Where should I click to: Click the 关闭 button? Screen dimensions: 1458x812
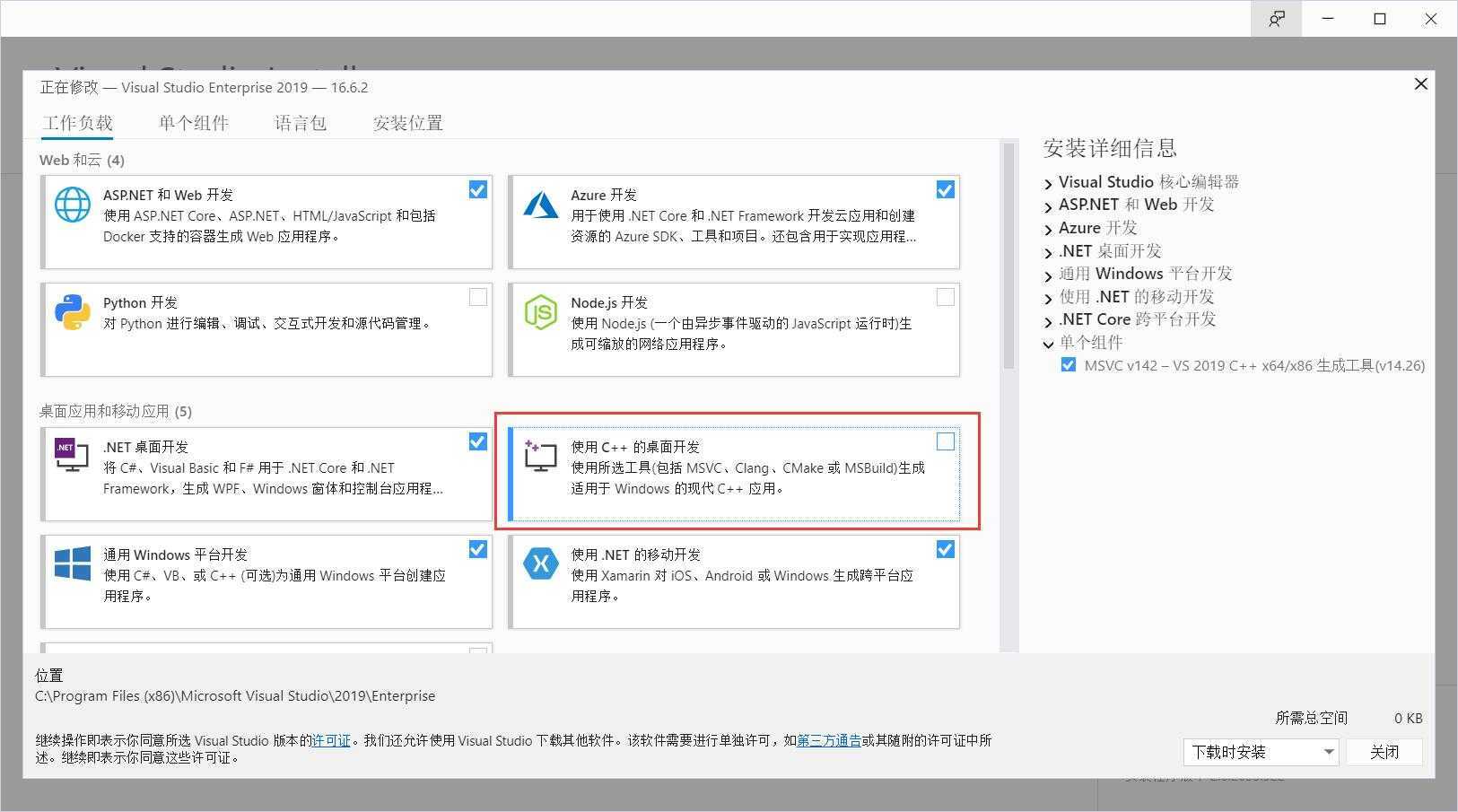1384,752
